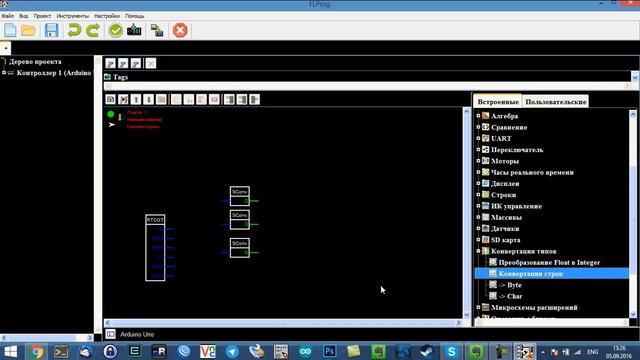Select the Датчики tree item
Image resolution: width=640 pixels, height=360 pixels.
[x=505, y=229]
